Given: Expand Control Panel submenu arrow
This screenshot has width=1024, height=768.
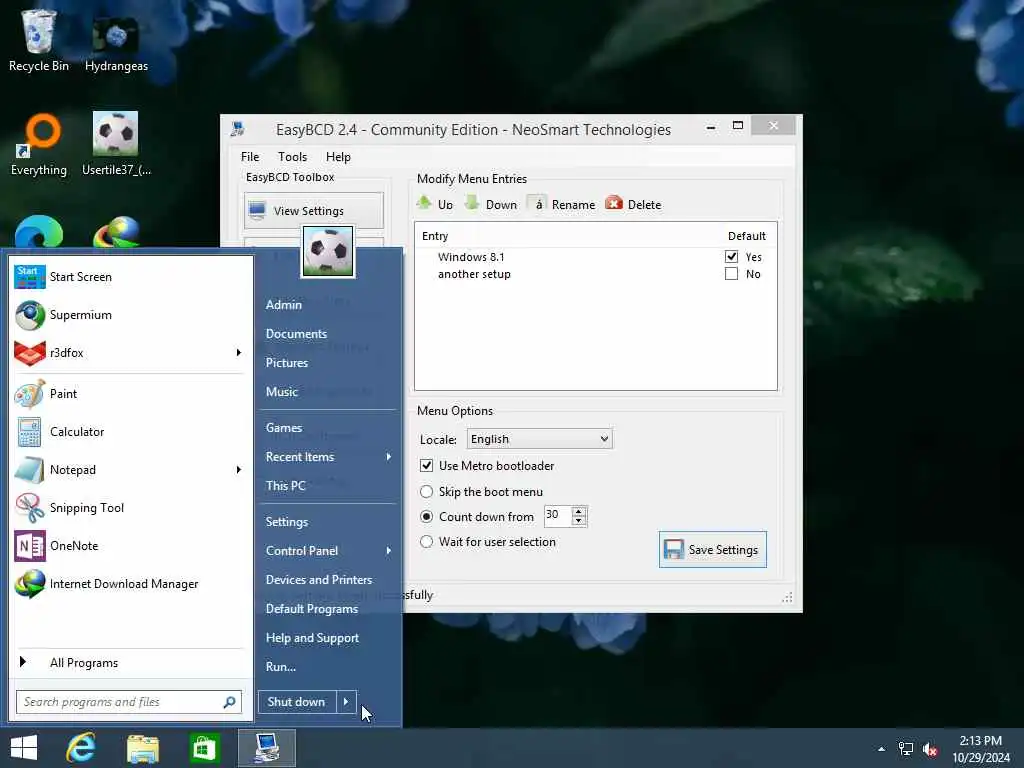Looking at the screenshot, I should click(389, 551).
